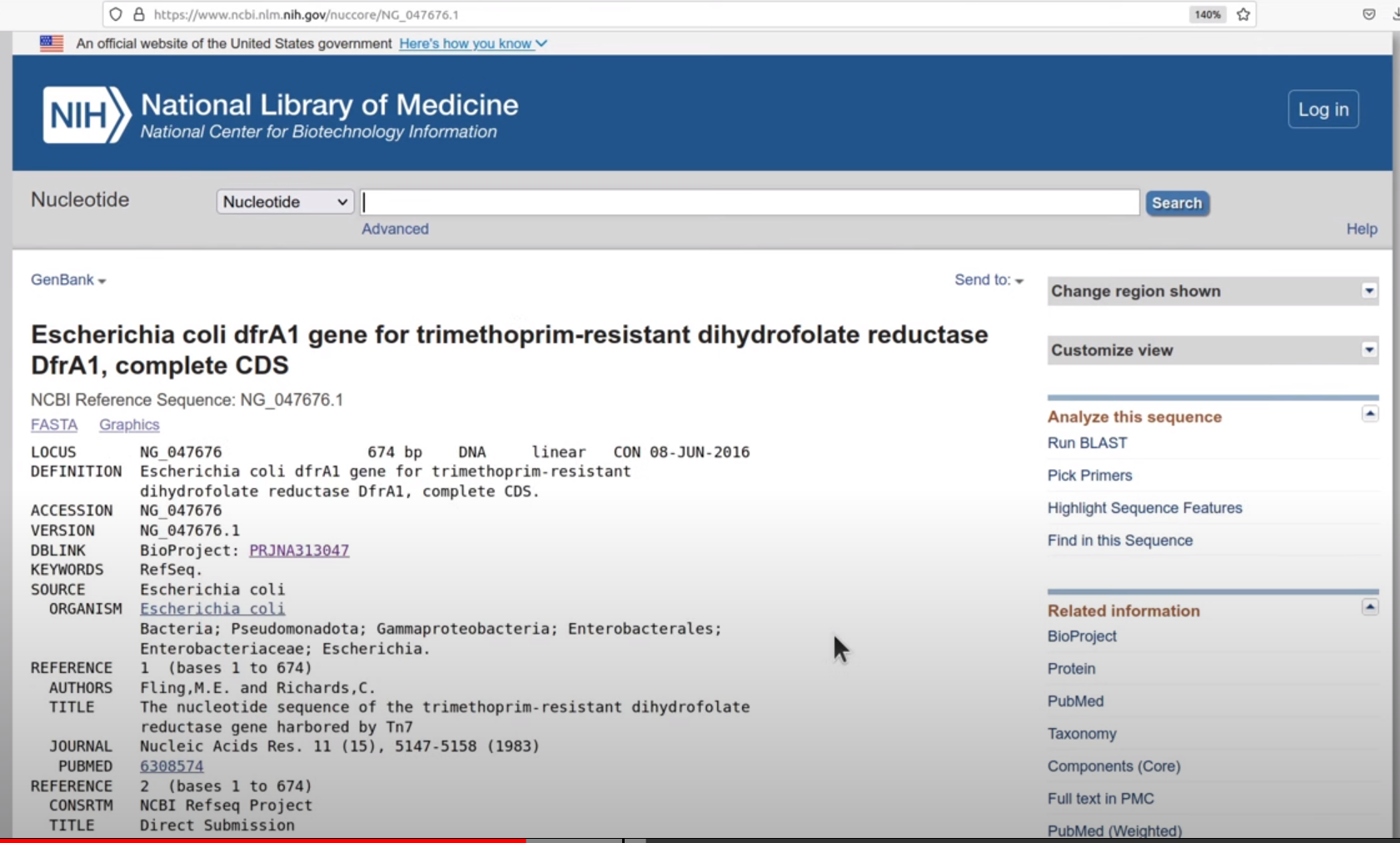
Task: Click the US flag icon
Action: click(x=52, y=43)
